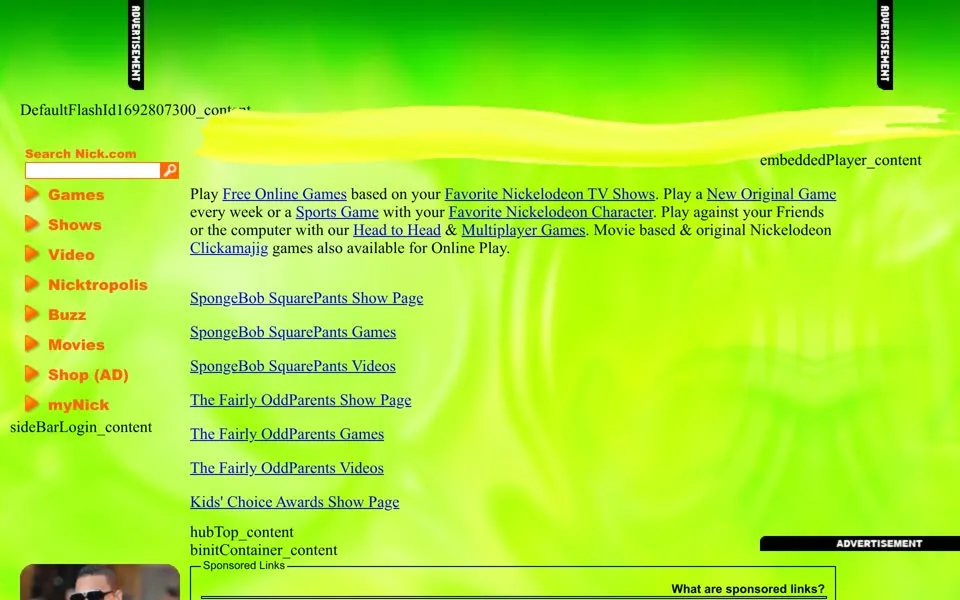
Task: Follow the Free Online Games link
Action: click(284, 194)
